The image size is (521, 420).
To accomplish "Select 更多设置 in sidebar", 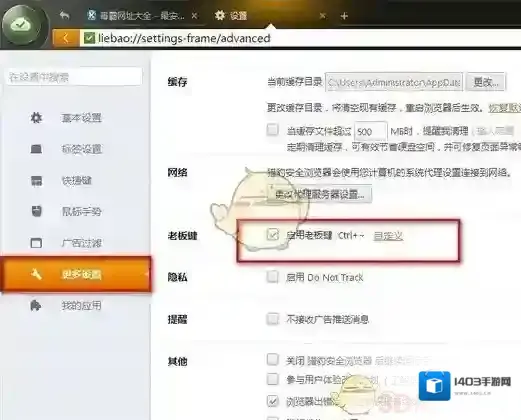I will click(x=76, y=274).
